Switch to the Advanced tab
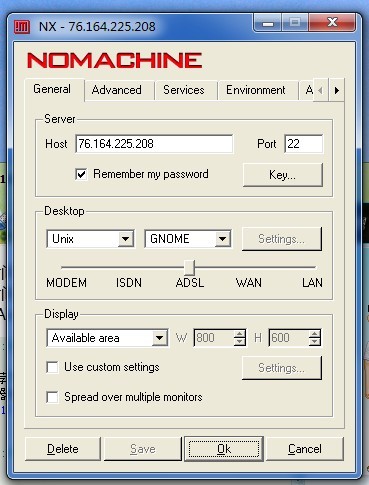 pos(117,90)
